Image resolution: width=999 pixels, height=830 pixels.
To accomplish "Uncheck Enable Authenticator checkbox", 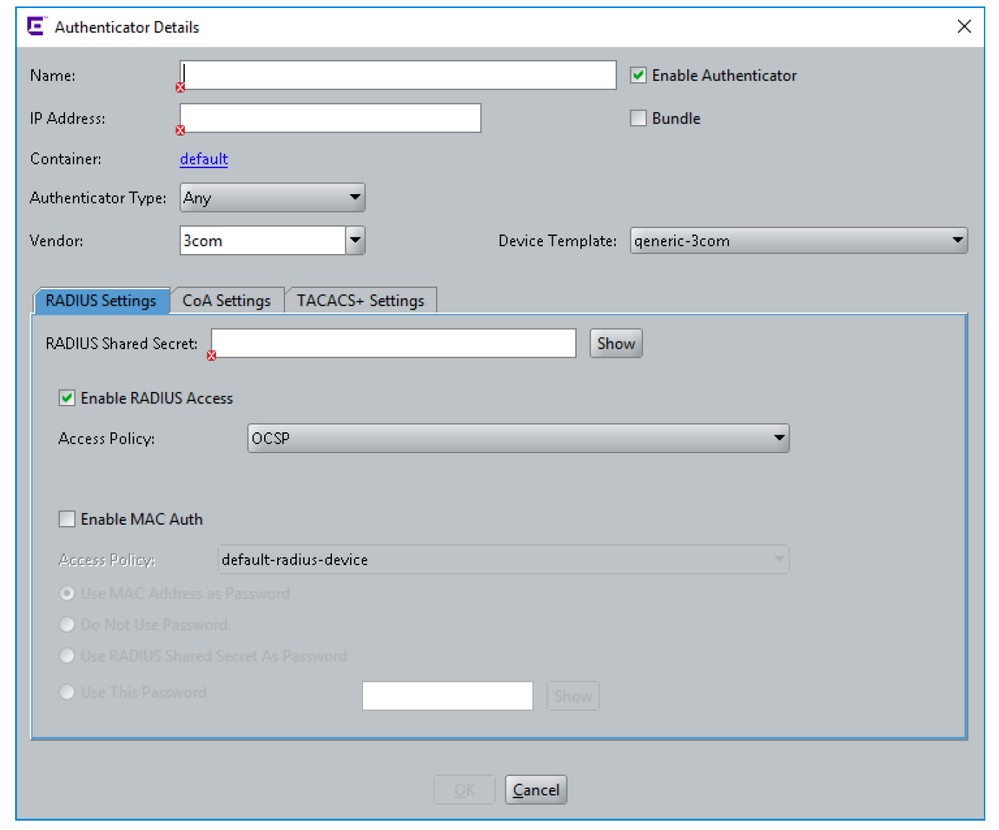I will (x=638, y=75).
